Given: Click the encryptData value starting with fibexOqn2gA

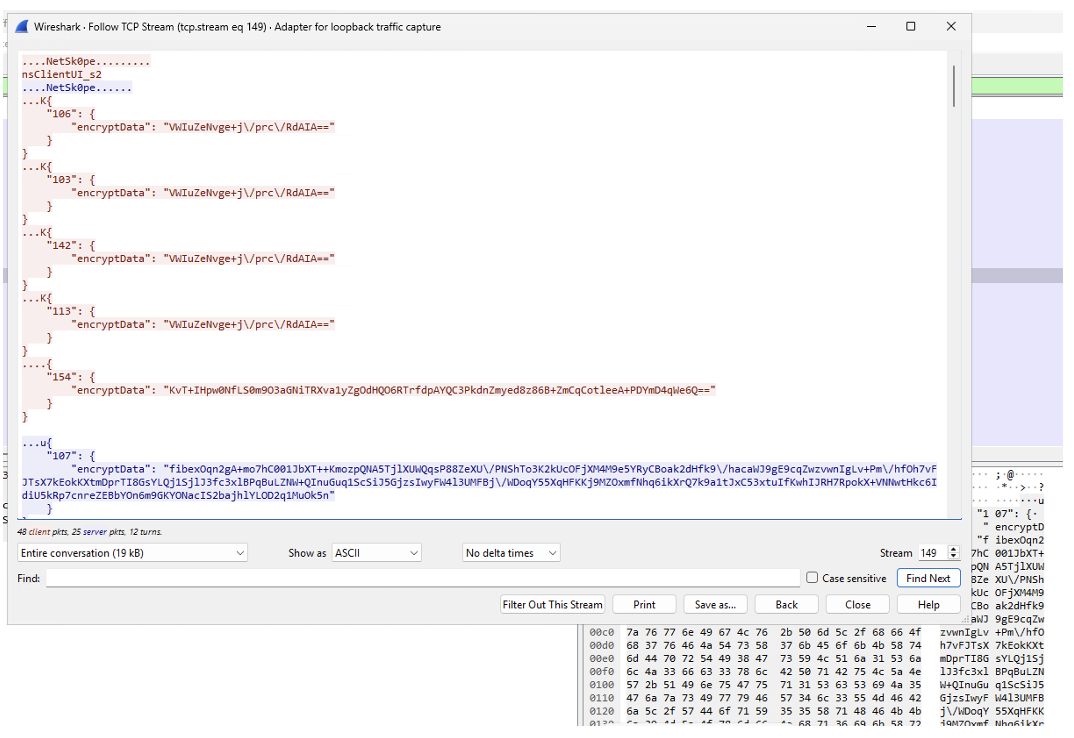Looking at the screenshot, I should click(479, 482).
